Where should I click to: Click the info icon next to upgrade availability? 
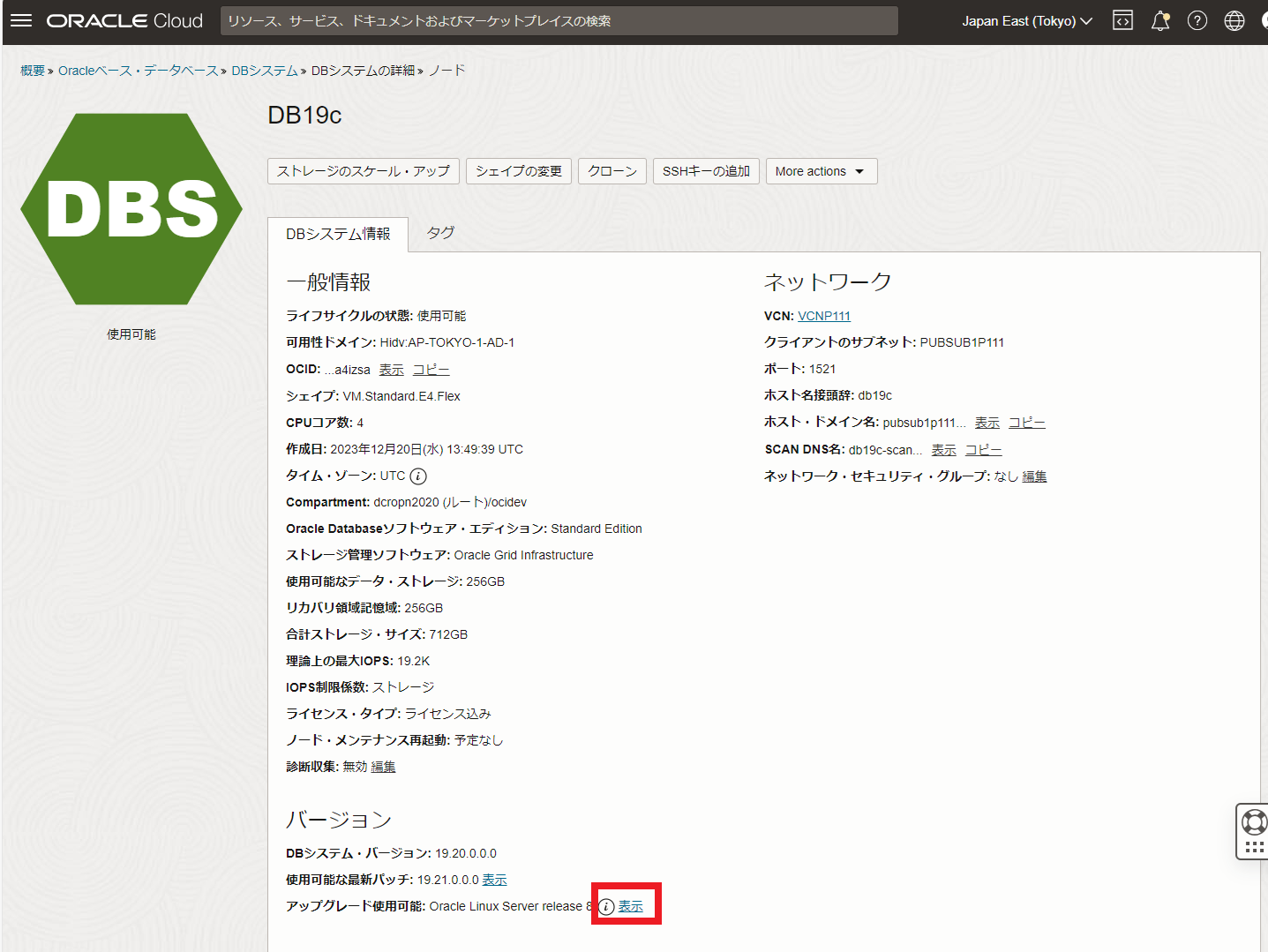(606, 905)
